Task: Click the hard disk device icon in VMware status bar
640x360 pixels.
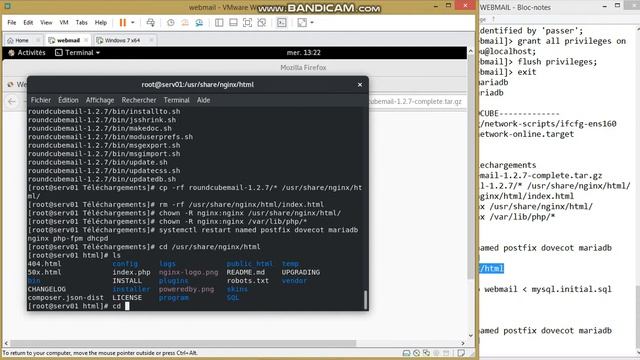Action: [x=406, y=353]
